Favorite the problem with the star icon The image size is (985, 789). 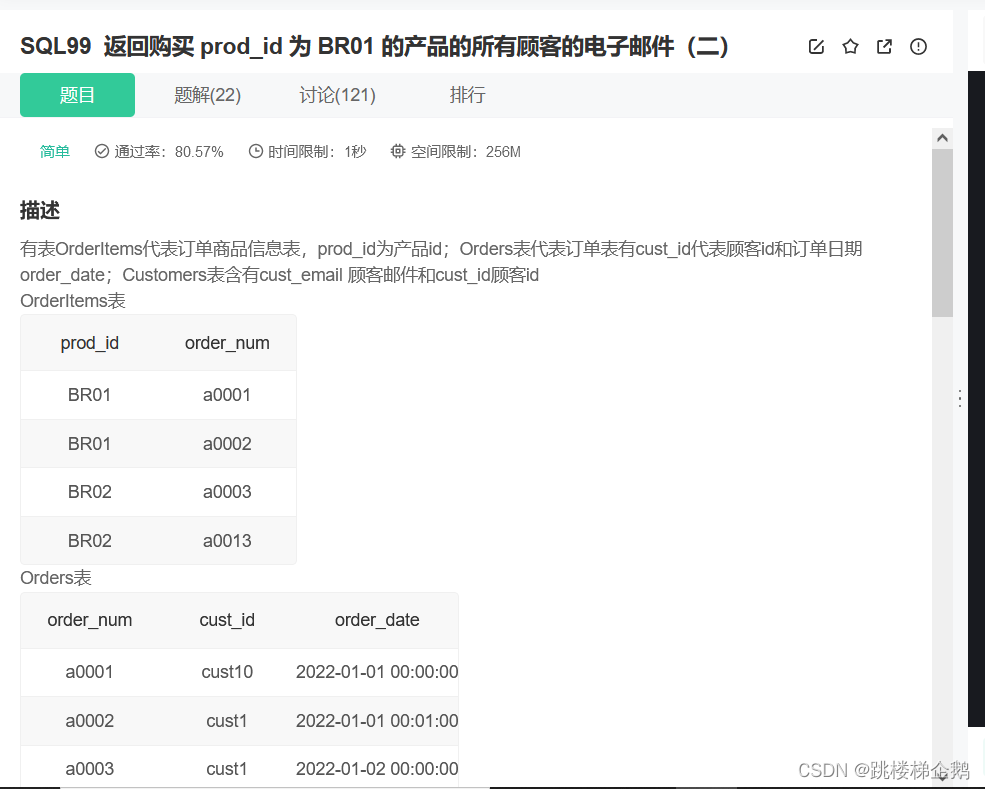[x=850, y=46]
